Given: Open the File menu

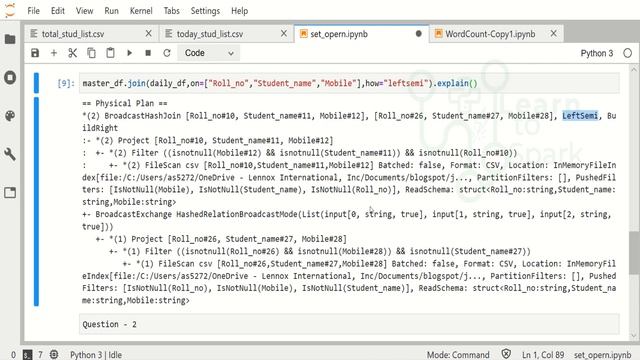Looking at the screenshot, I should tap(33, 11).
